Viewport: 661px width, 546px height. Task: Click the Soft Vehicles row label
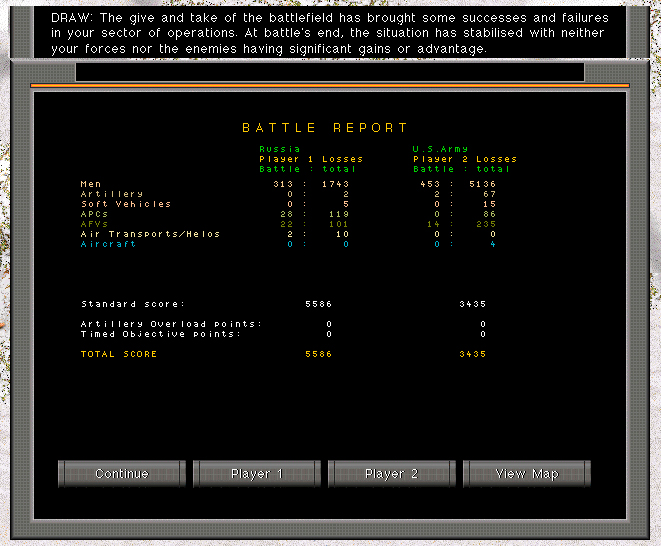point(126,204)
